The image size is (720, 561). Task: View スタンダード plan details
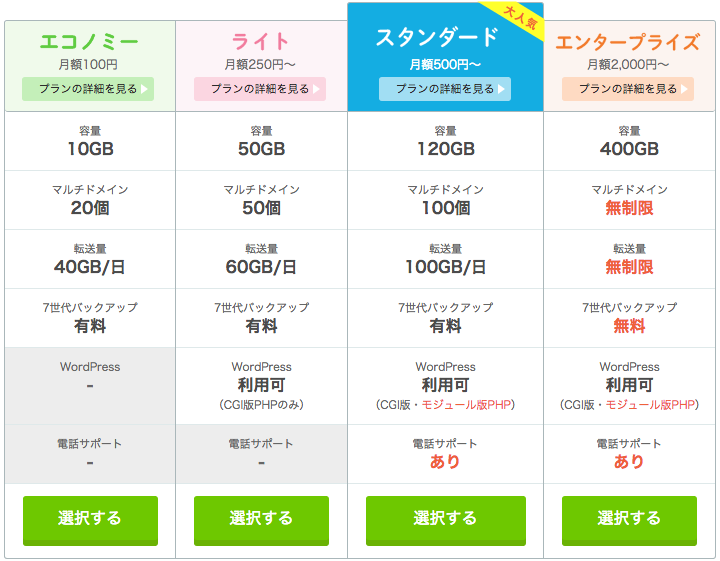pyautogui.click(x=445, y=89)
